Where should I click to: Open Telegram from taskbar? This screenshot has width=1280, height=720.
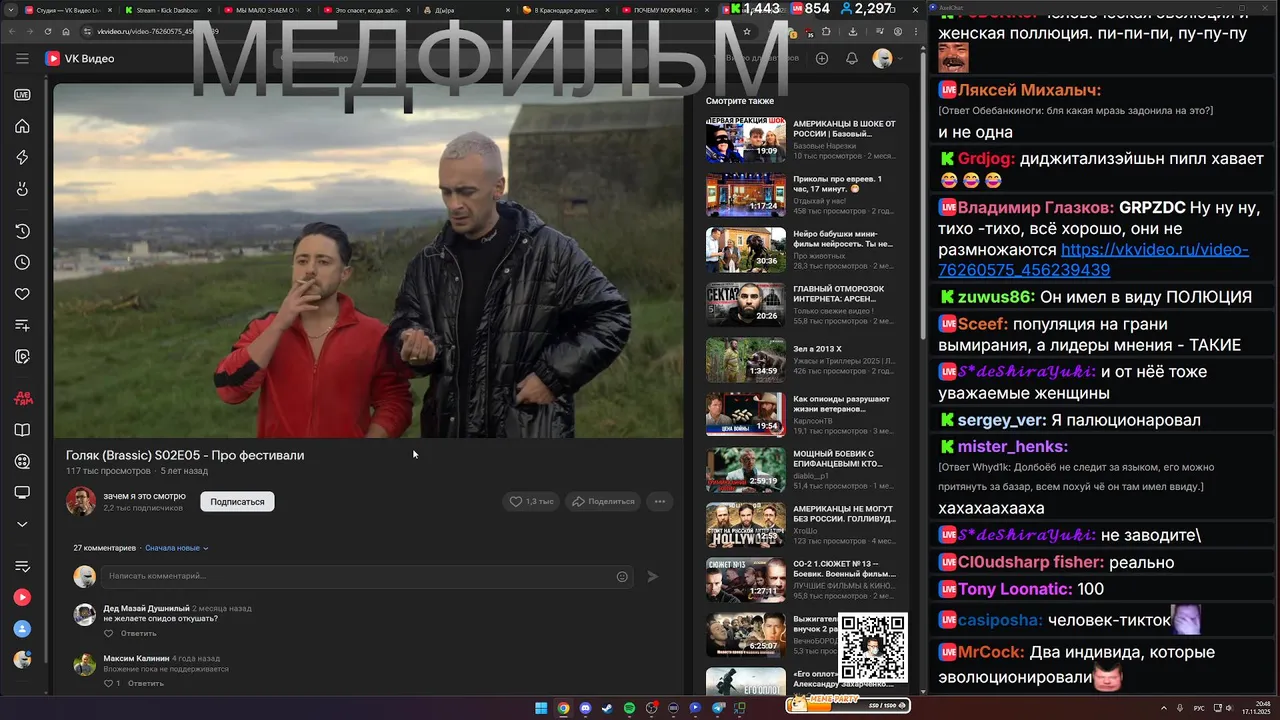(717, 708)
